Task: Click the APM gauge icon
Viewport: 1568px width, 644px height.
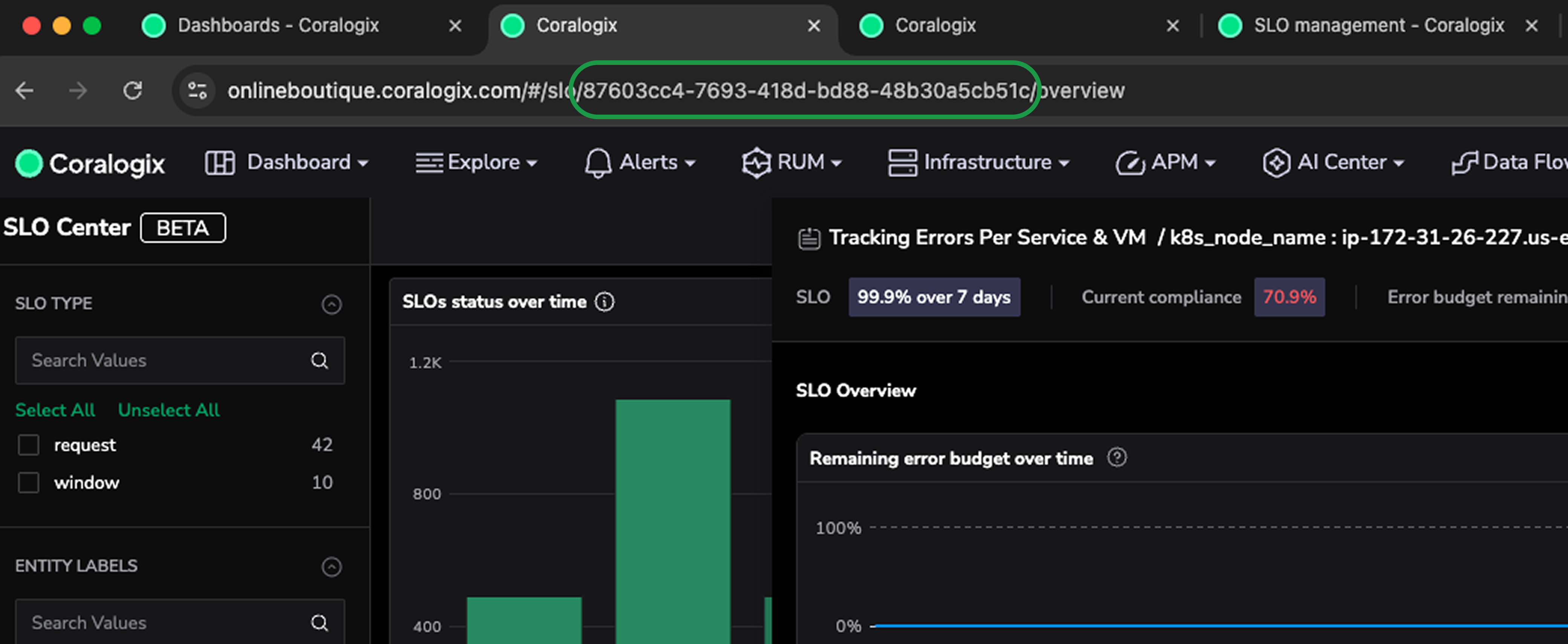Action: point(1130,163)
